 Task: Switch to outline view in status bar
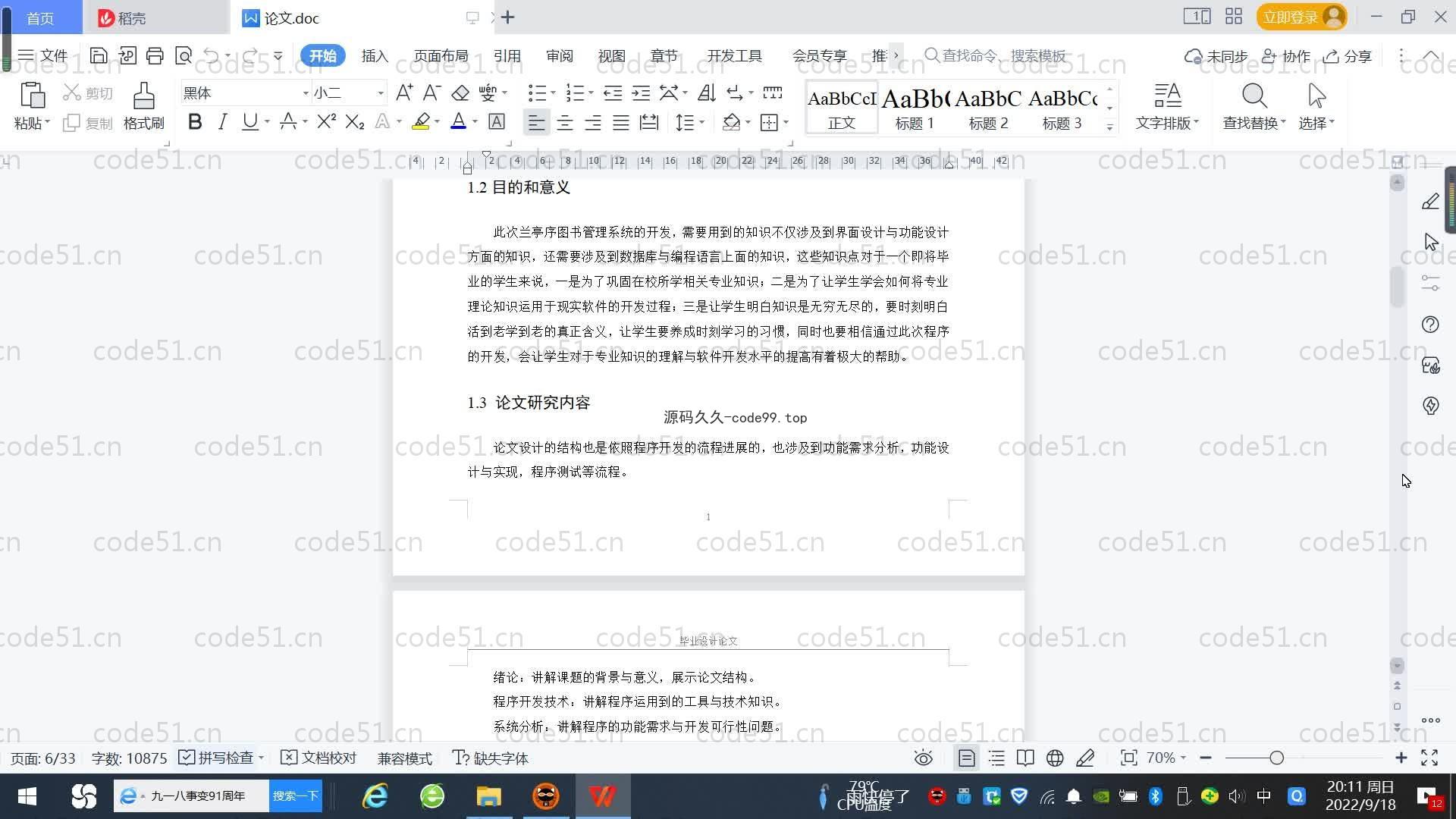tap(996, 758)
